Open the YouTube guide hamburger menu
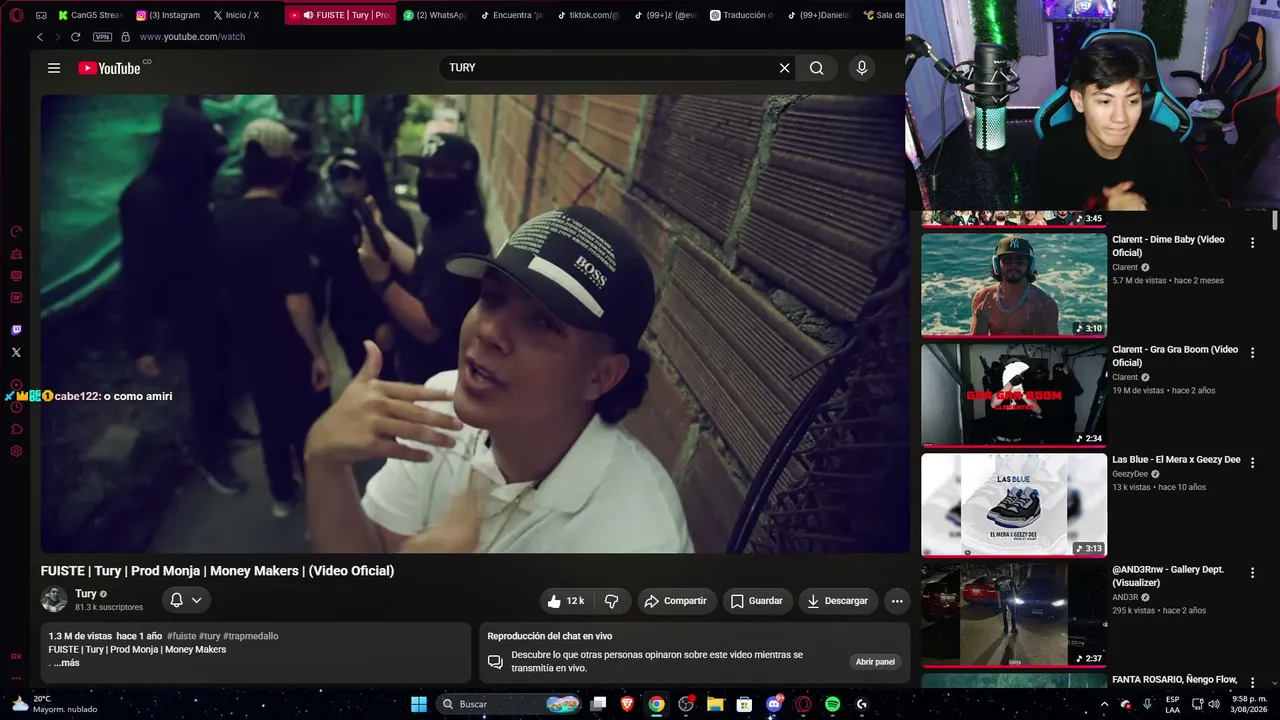The height and width of the screenshot is (720, 1280). click(54, 68)
